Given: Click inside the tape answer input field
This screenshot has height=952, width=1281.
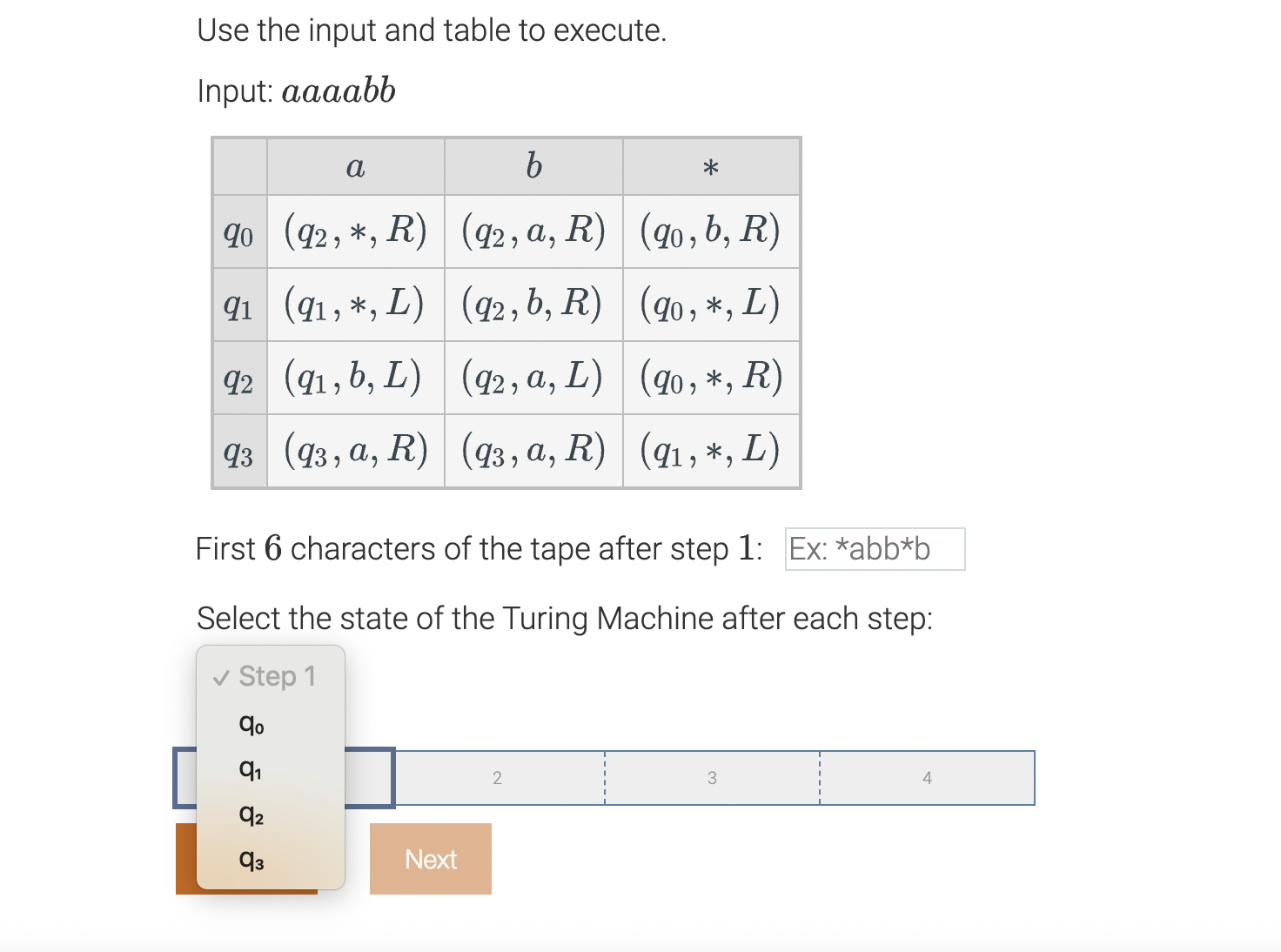Looking at the screenshot, I should (x=875, y=549).
